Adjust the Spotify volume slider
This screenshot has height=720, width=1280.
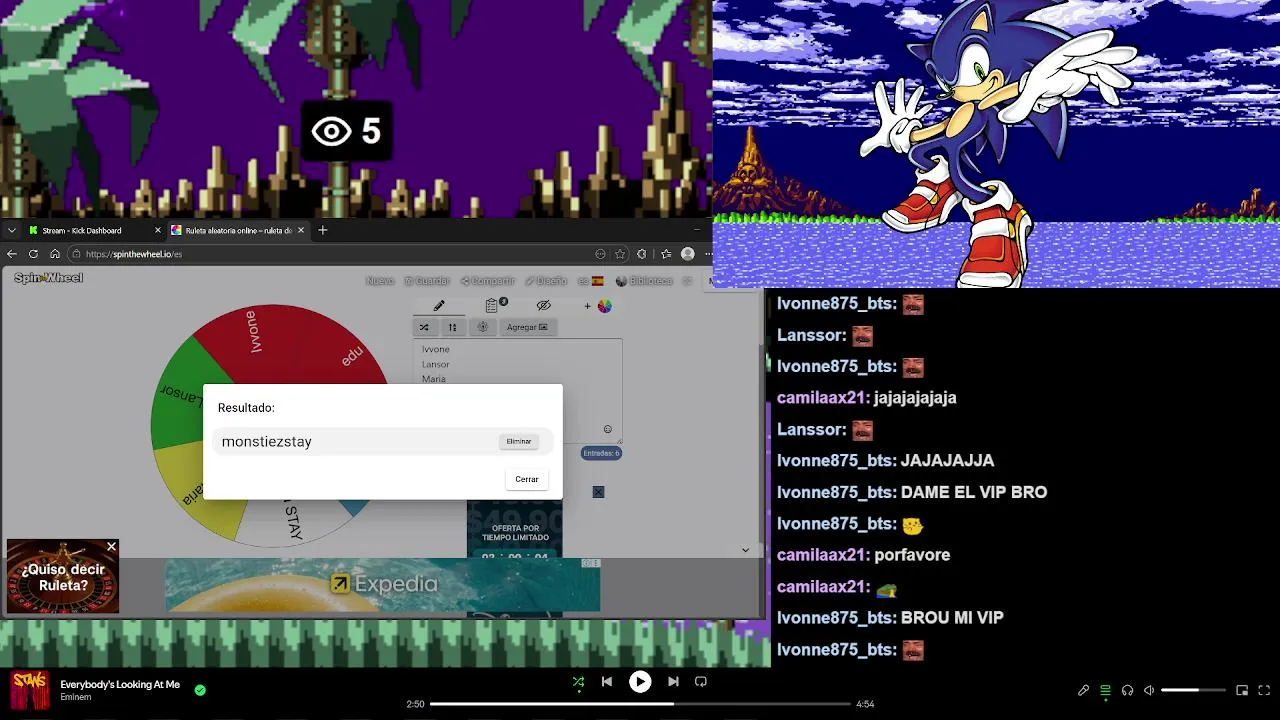pyautogui.click(x=1193, y=690)
